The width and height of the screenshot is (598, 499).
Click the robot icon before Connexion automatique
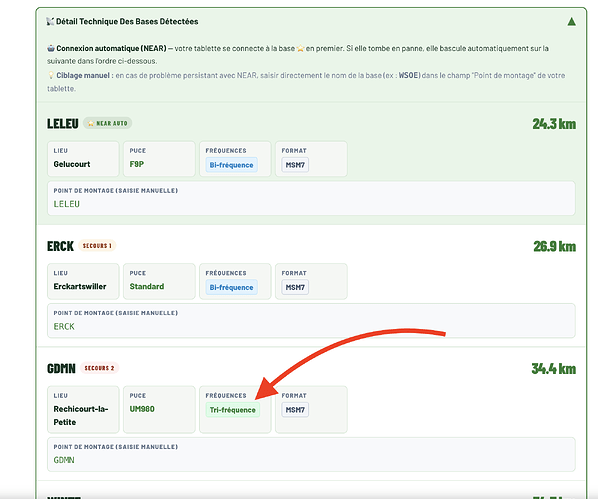click(x=51, y=48)
